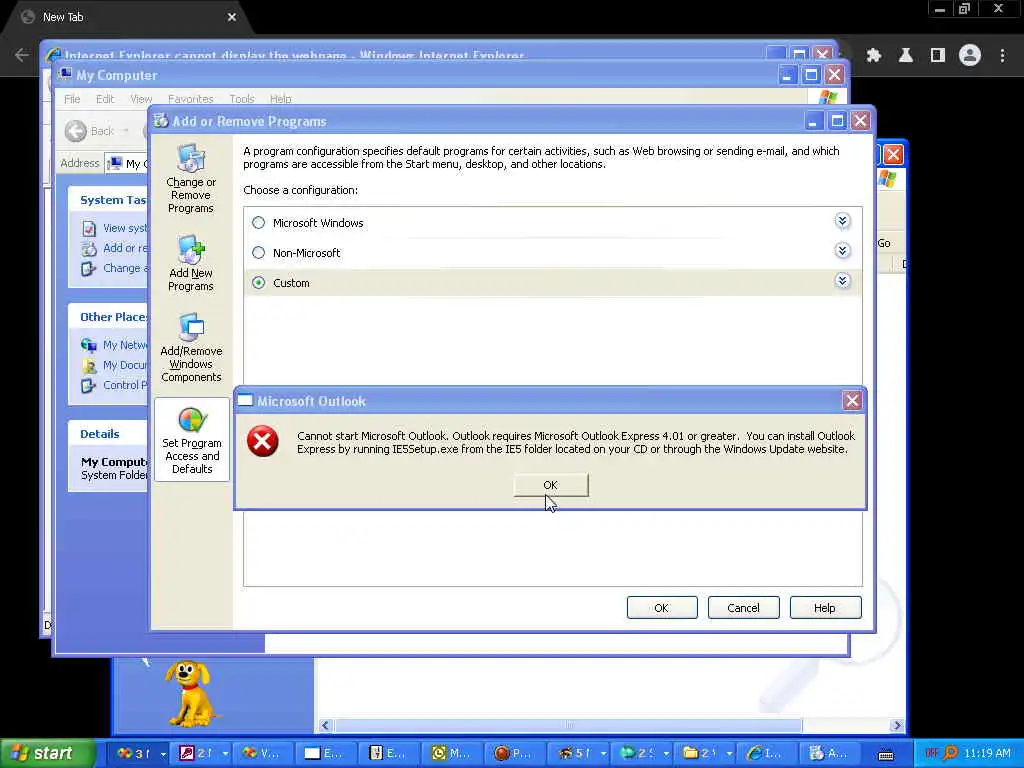Click Add or remove programs task link
The width and height of the screenshot is (1024, 768).
tap(114, 248)
